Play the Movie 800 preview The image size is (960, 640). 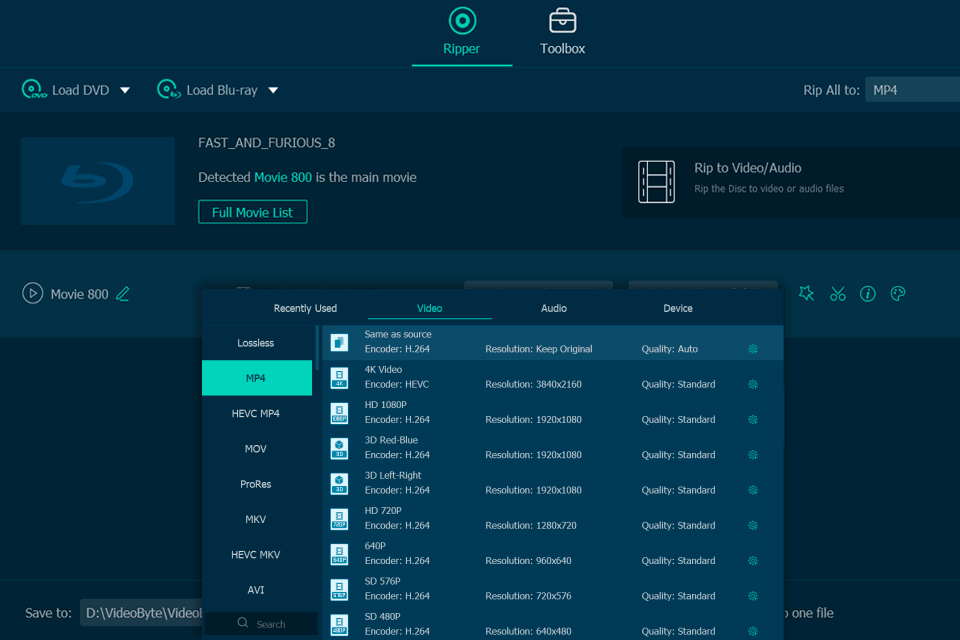[32, 293]
